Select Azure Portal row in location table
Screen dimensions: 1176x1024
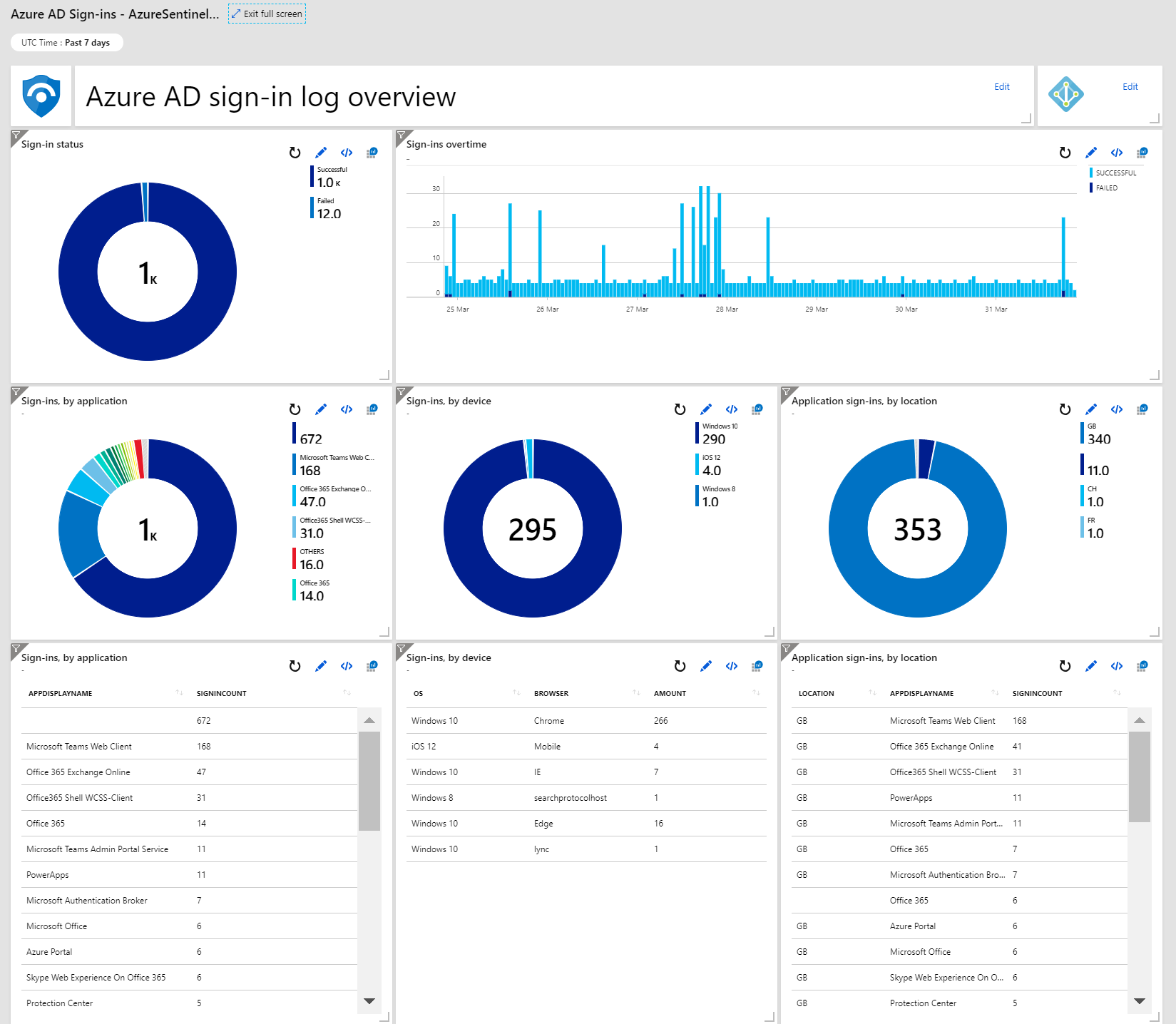tap(959, 926)
